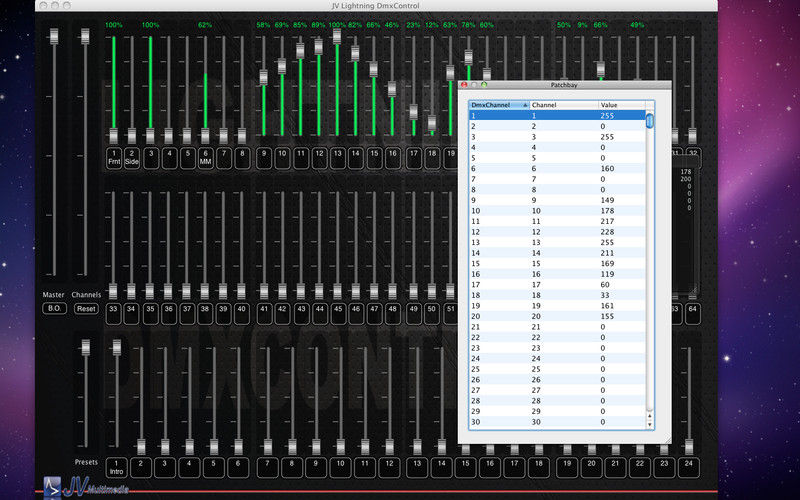800x500 pixels.
Task: Select channel button 45
Action: (337, 314)
